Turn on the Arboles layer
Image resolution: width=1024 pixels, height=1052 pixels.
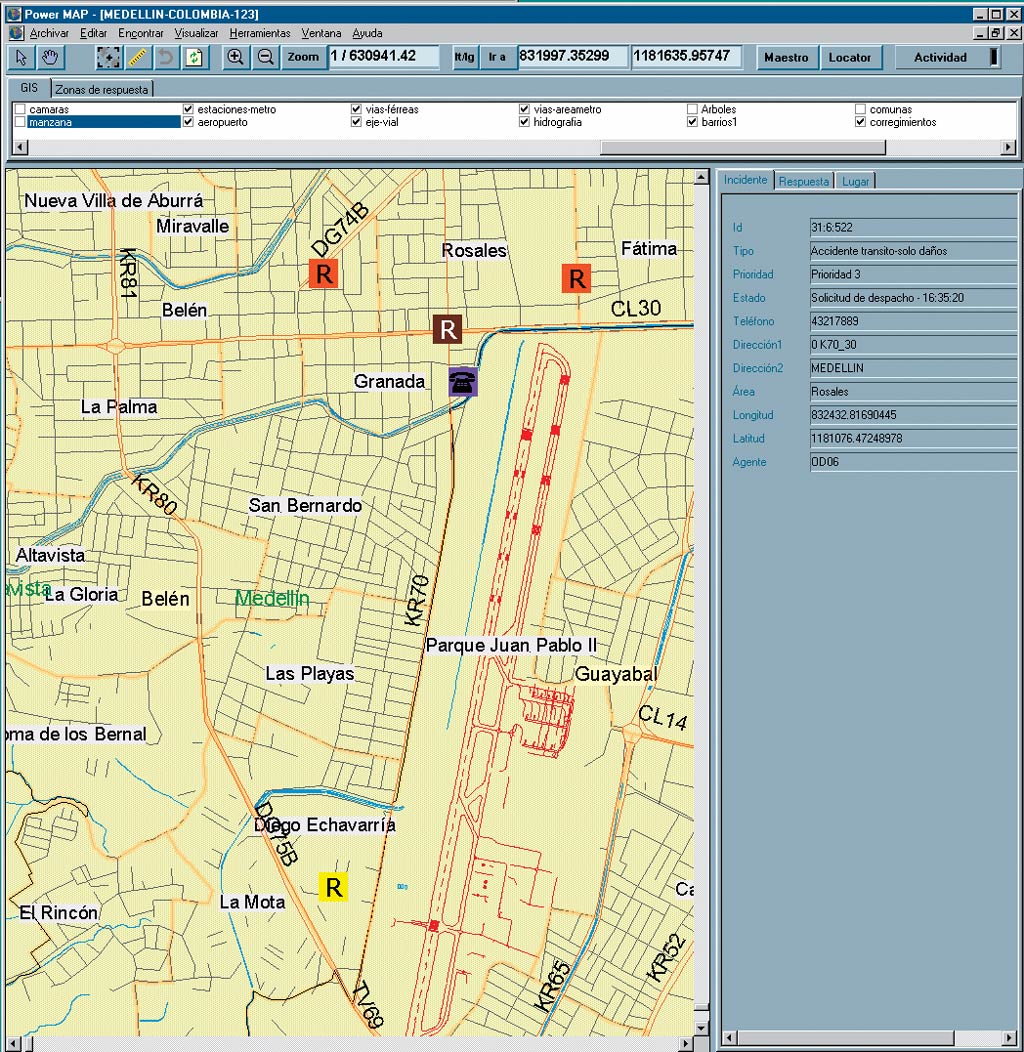(x=693, y=109)
